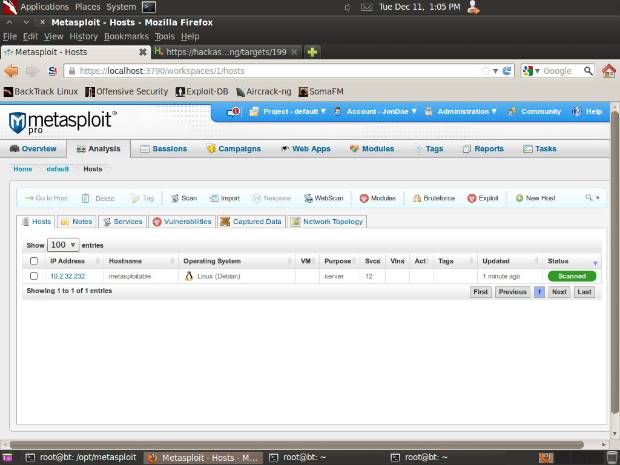This screenshot has width=620, height=465.
Task: Click the URL address bar
Action: click(270, 71)
